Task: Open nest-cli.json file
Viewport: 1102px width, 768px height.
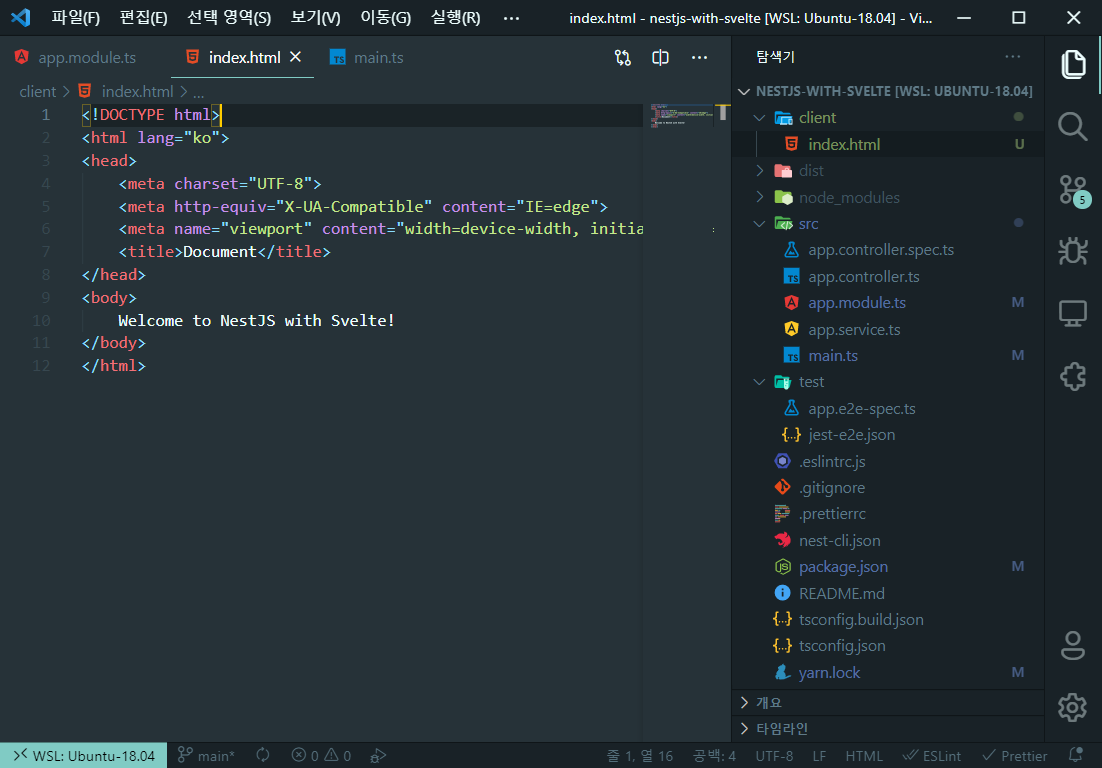Action: pyautogui.click(x=888, y=540)
